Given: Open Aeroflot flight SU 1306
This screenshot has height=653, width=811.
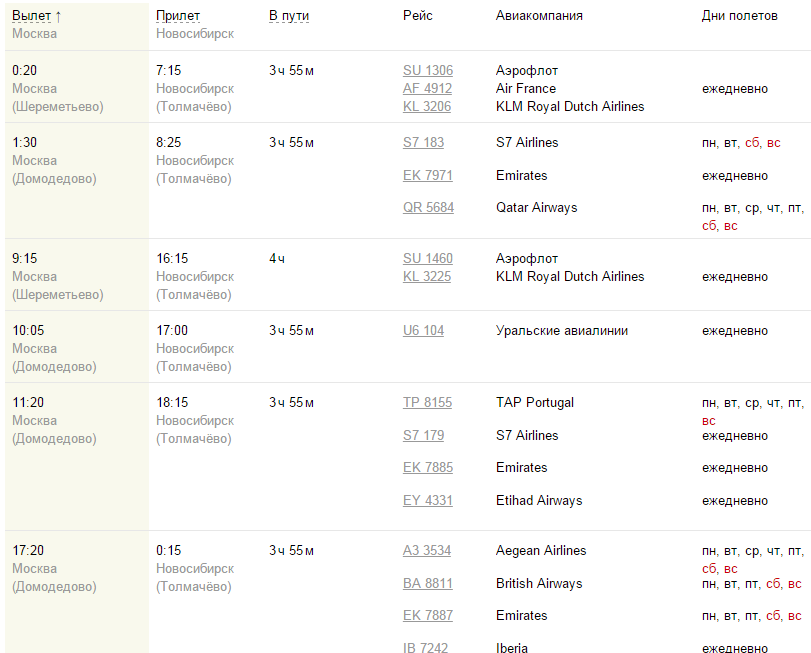Looking at the screenshot, I should point(427,71).
